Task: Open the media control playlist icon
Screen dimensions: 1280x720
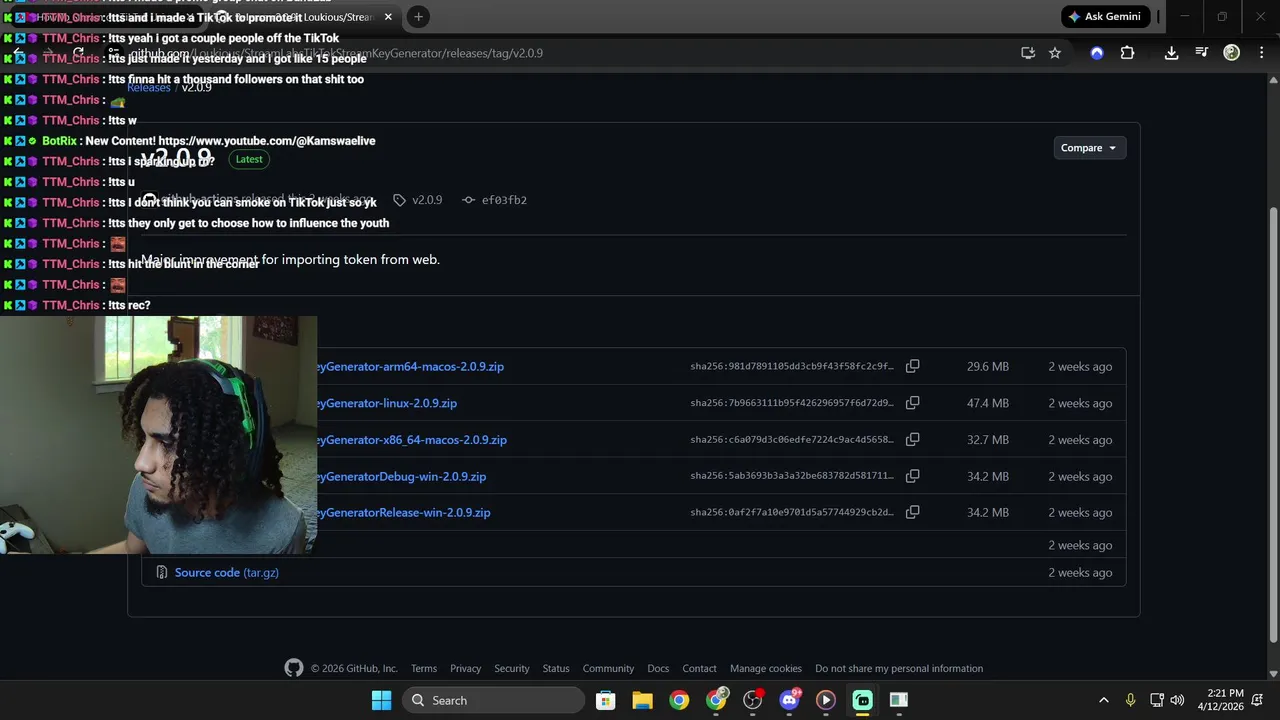Action: click(x=1201, y=53)
